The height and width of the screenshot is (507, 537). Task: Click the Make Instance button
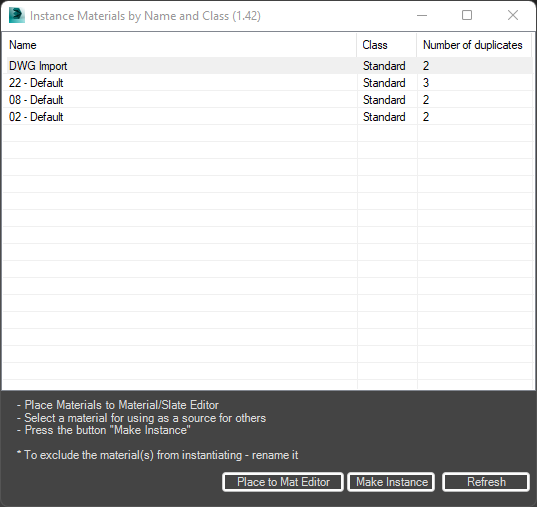(x=391, y=482)
